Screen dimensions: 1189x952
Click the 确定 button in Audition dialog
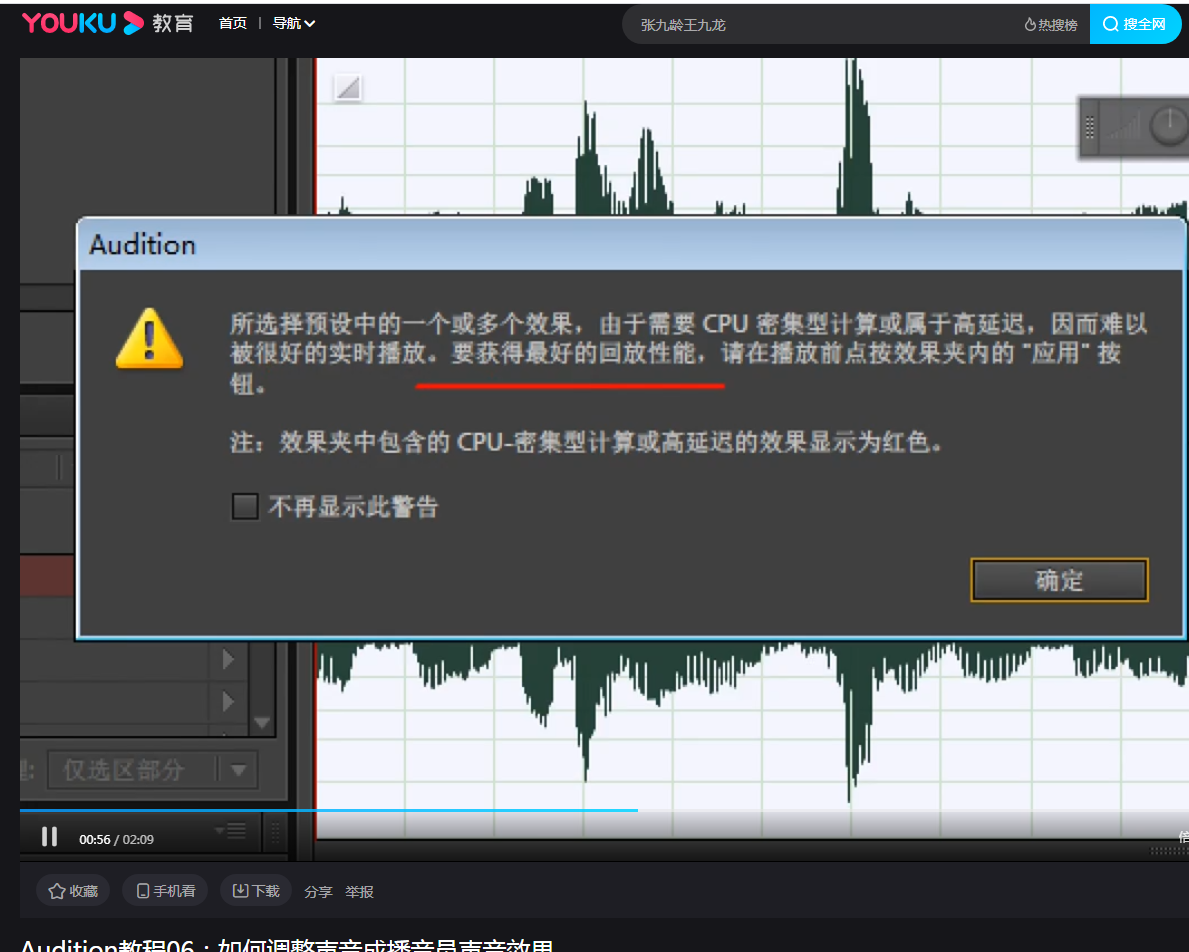coord(1059,580)
